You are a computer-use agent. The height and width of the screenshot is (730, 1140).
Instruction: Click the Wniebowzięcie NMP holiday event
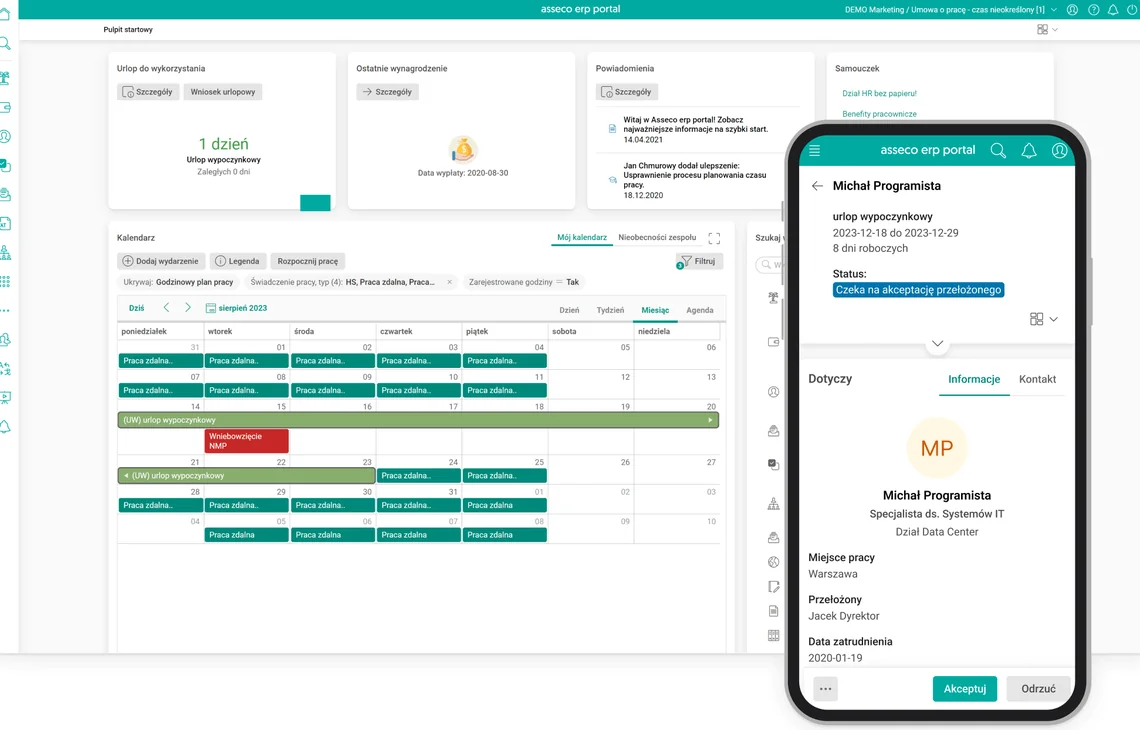[x=246, y=441]
